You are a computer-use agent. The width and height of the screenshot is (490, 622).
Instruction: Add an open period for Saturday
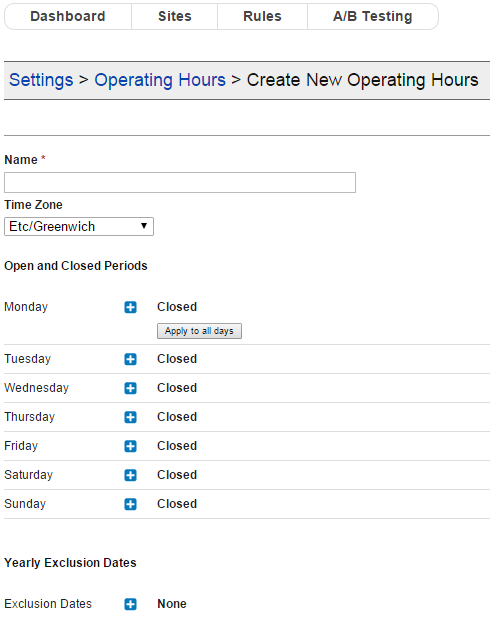click(x=130, y=475)
